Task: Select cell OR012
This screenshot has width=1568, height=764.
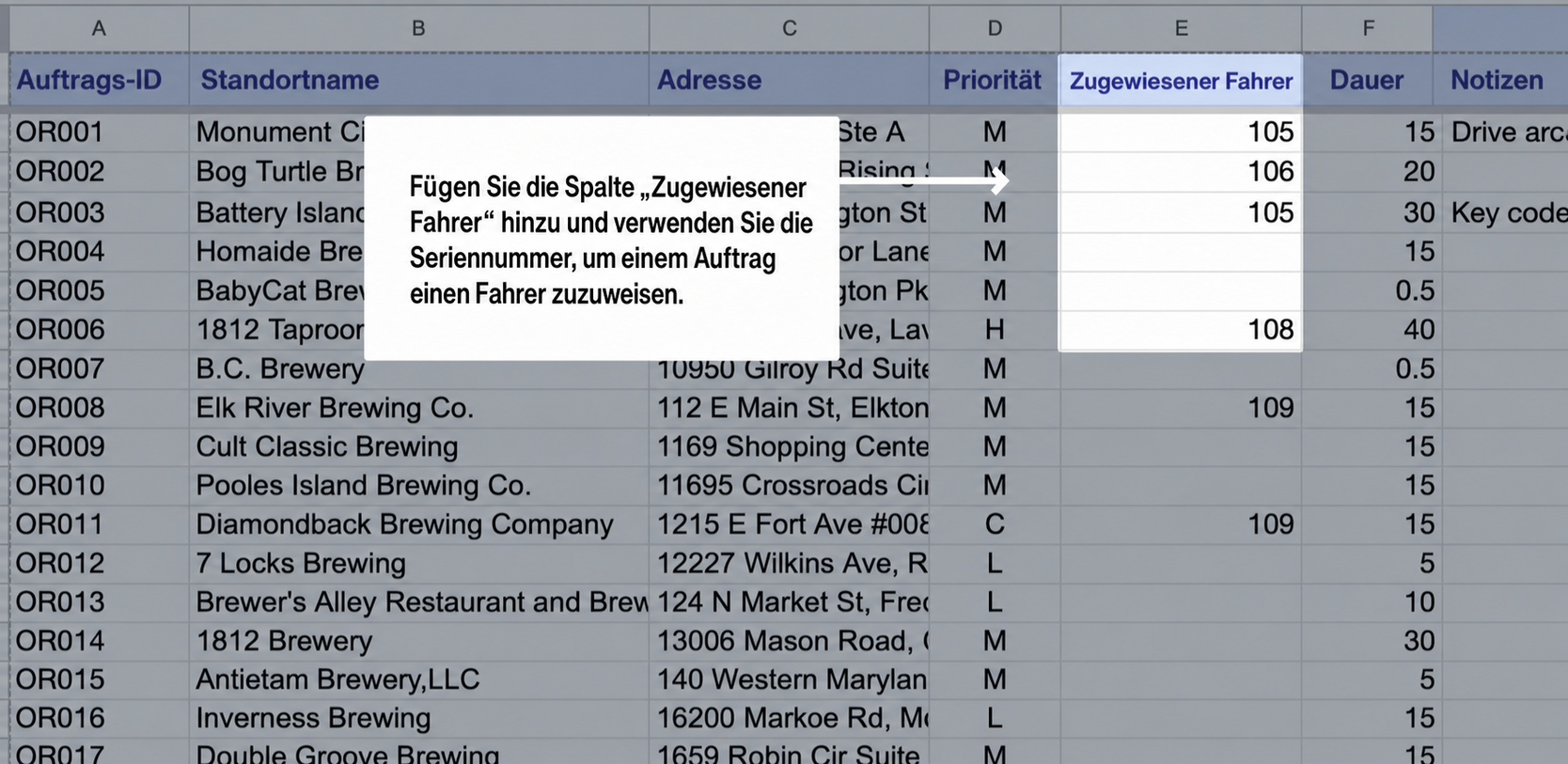Action: pos(99,563)
